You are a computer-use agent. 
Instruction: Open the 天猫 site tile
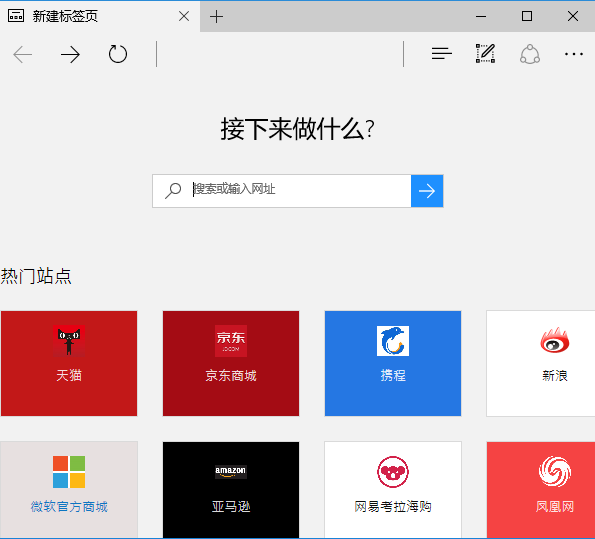point(69,363)
